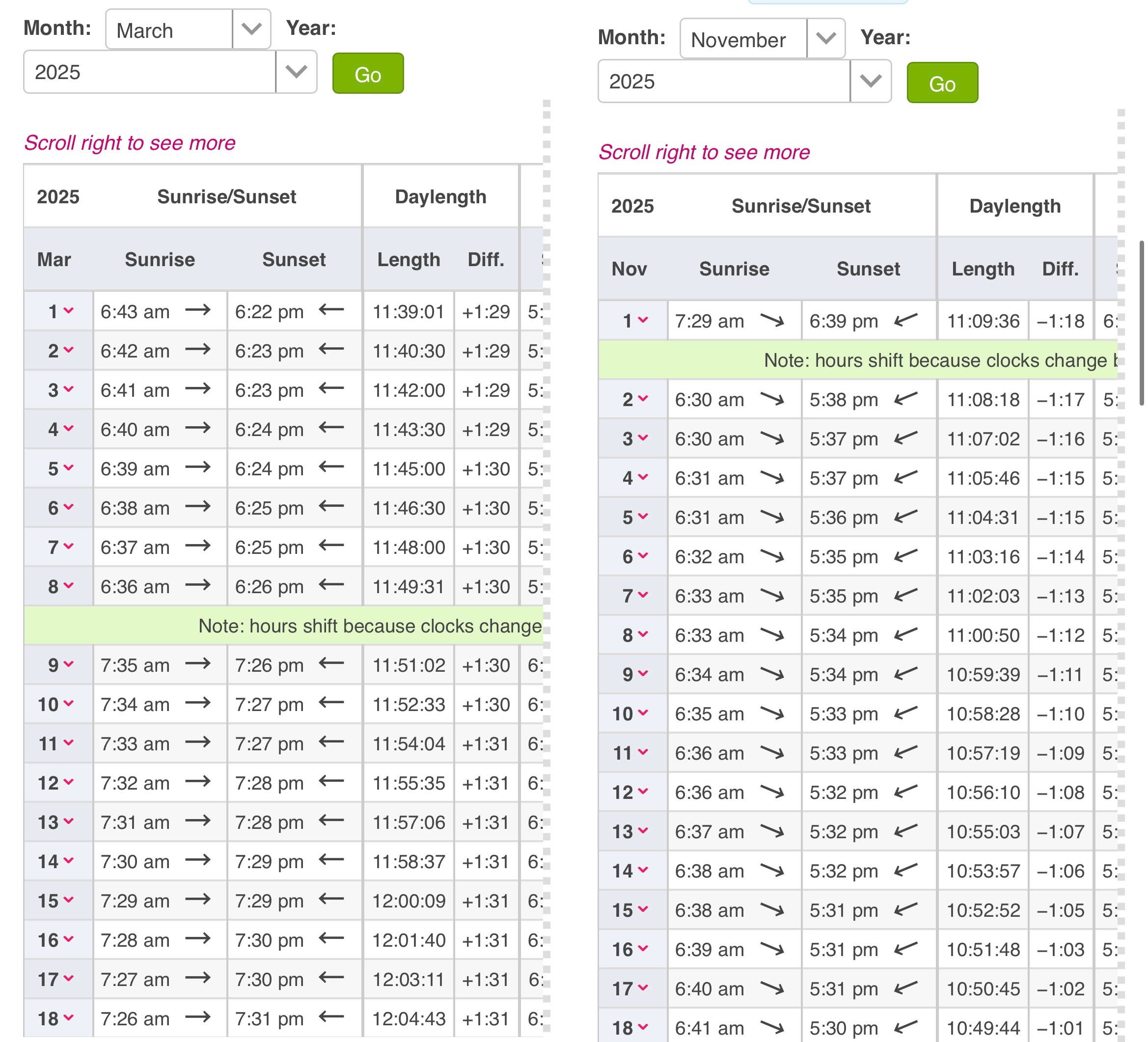
Task: Open right panel 2025 year dropdown
Action: [744, 82]
